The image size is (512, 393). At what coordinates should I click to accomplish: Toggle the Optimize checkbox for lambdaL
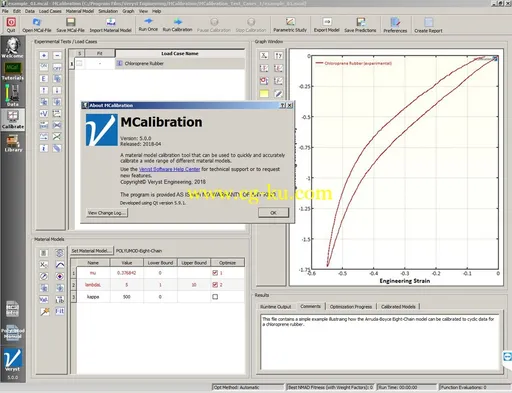215,285
